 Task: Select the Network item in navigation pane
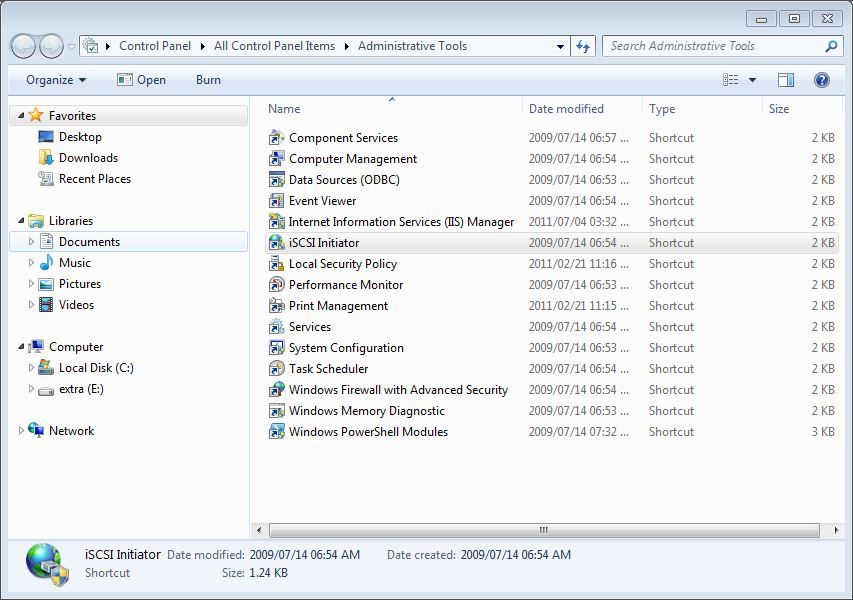point(71,430)
